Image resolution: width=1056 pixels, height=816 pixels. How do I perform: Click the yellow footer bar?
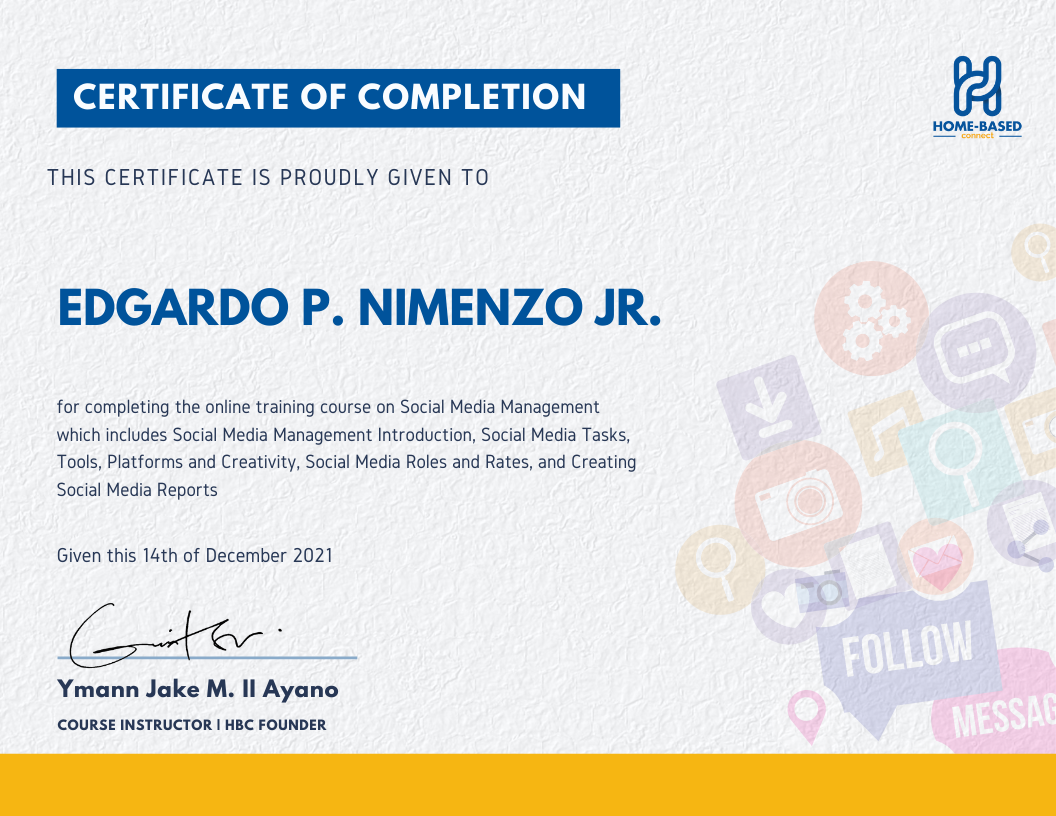point(528,784)
